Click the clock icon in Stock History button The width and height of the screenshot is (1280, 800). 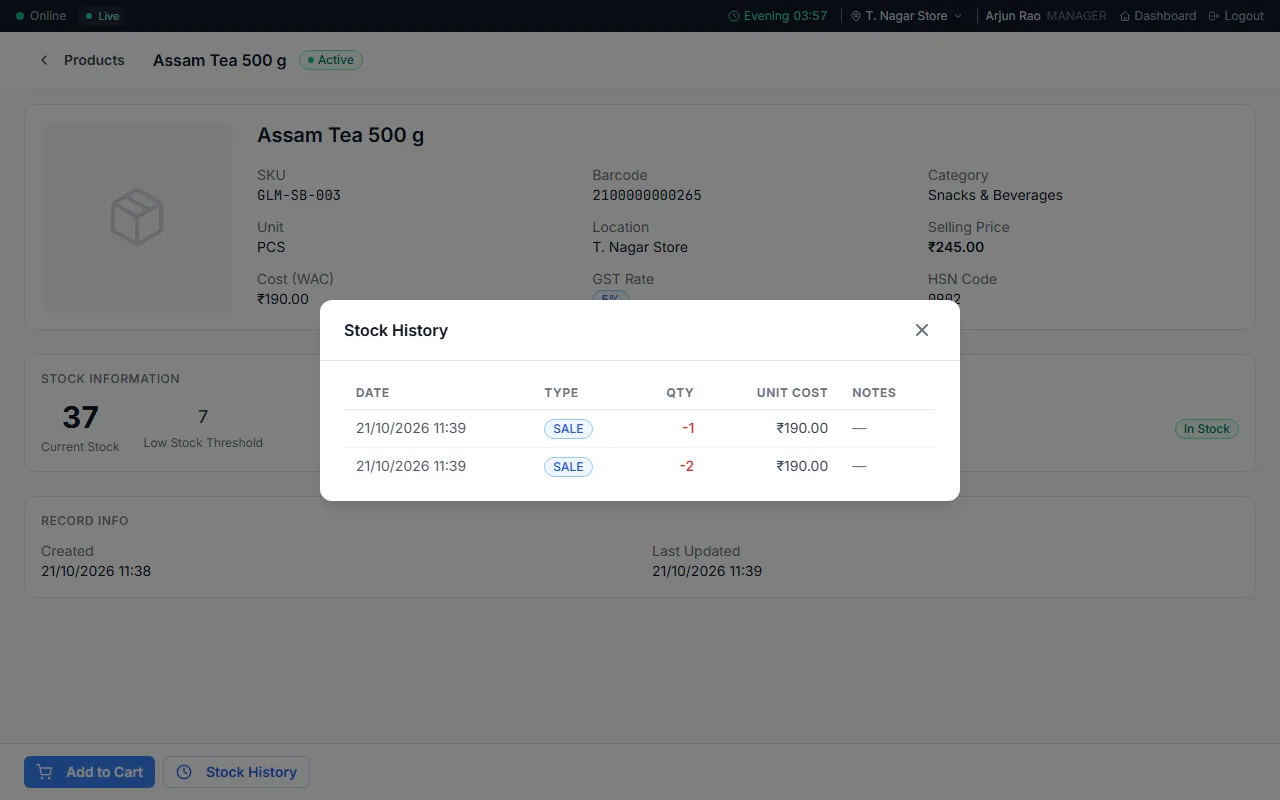coord(184,772)
